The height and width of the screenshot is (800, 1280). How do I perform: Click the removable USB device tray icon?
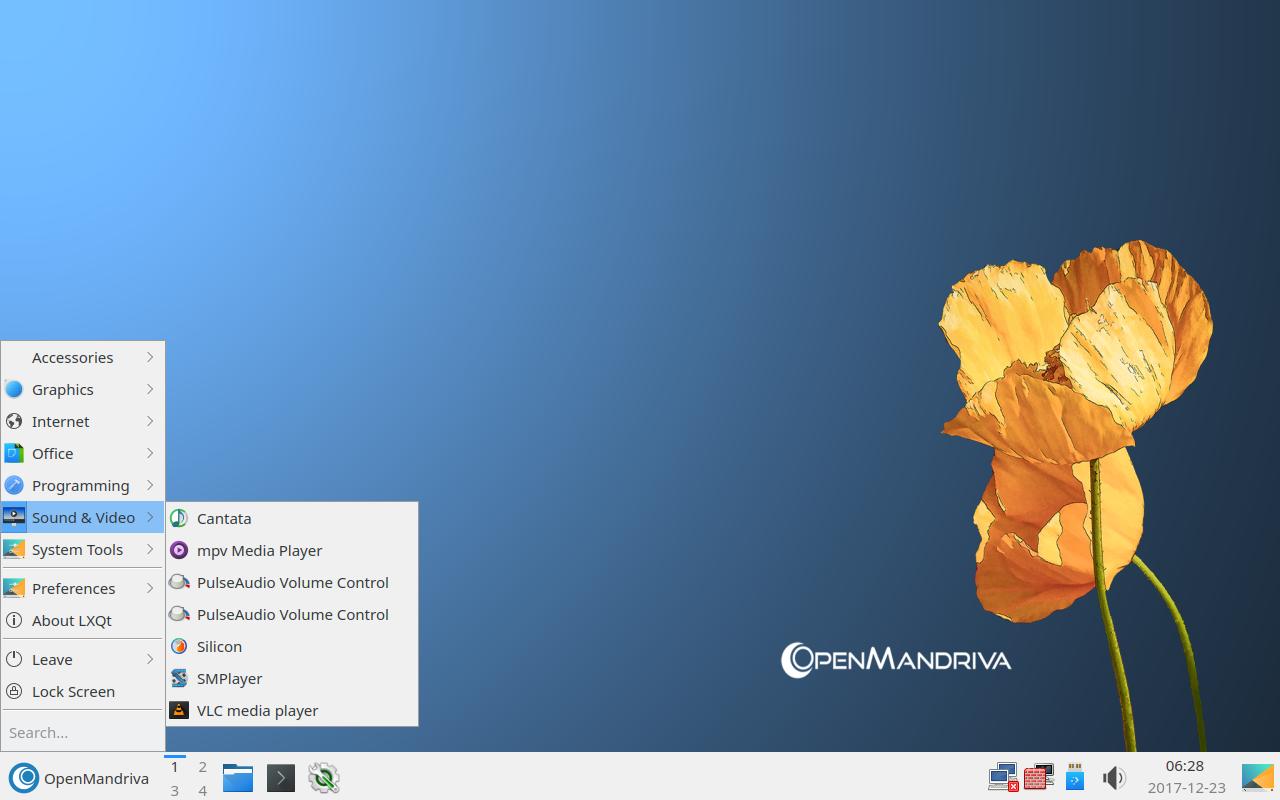coord(1075,777)
